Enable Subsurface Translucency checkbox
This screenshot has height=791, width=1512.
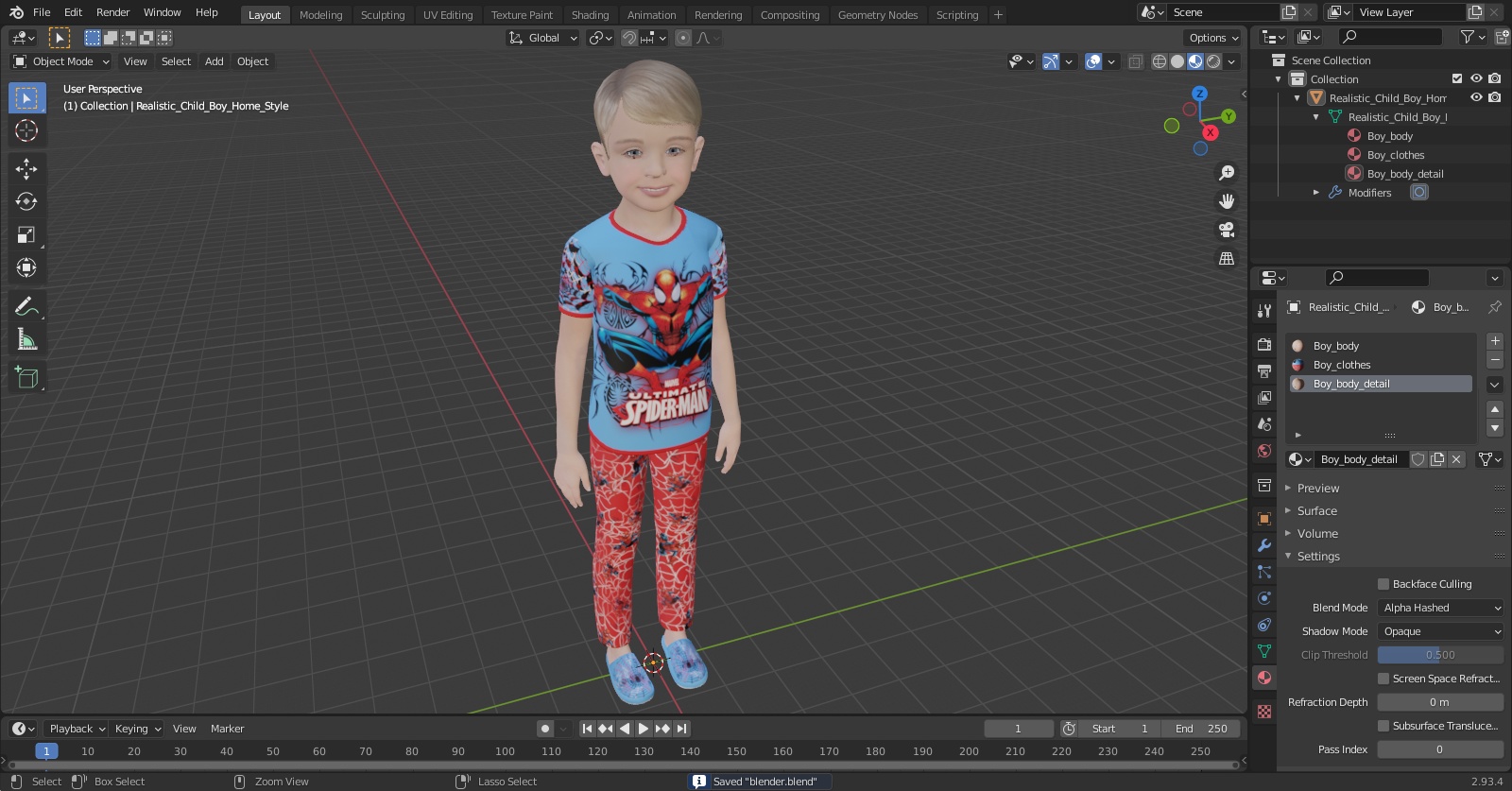pyautogui.click(x=1383, y=726)
